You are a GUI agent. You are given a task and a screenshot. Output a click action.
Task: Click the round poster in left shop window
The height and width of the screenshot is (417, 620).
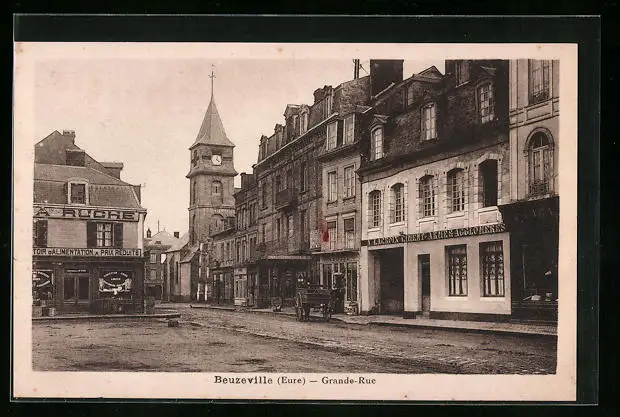[x=115, y=282]
